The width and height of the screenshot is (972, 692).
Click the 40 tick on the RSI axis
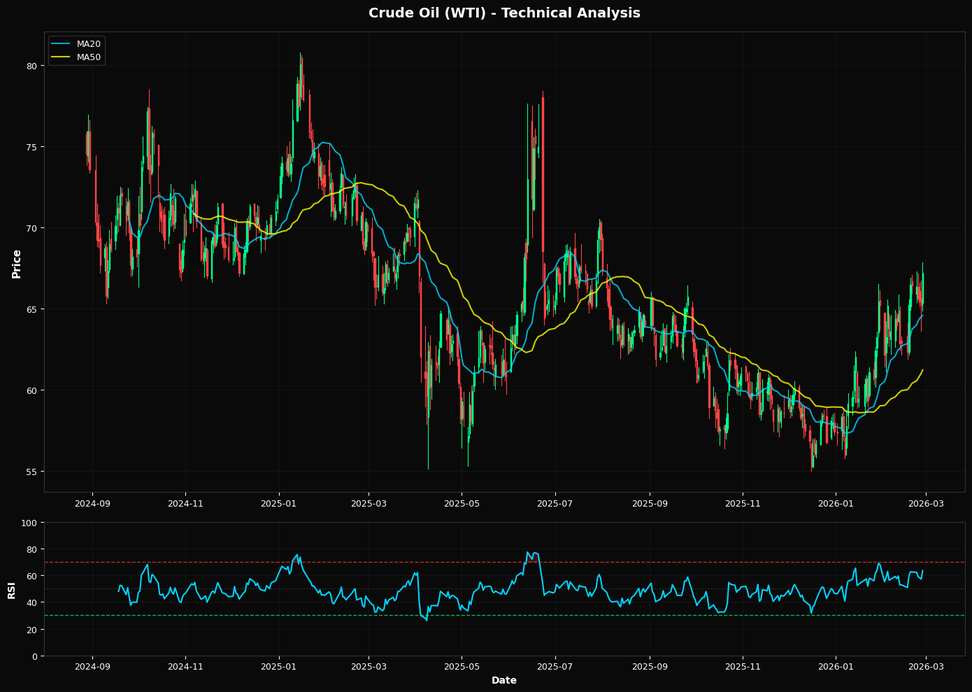pos(32,603)
